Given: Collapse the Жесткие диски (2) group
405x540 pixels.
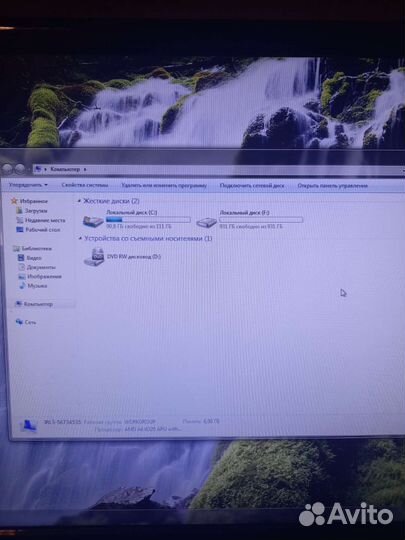Looking at the screenshot, I should click(x=80, y=201).
